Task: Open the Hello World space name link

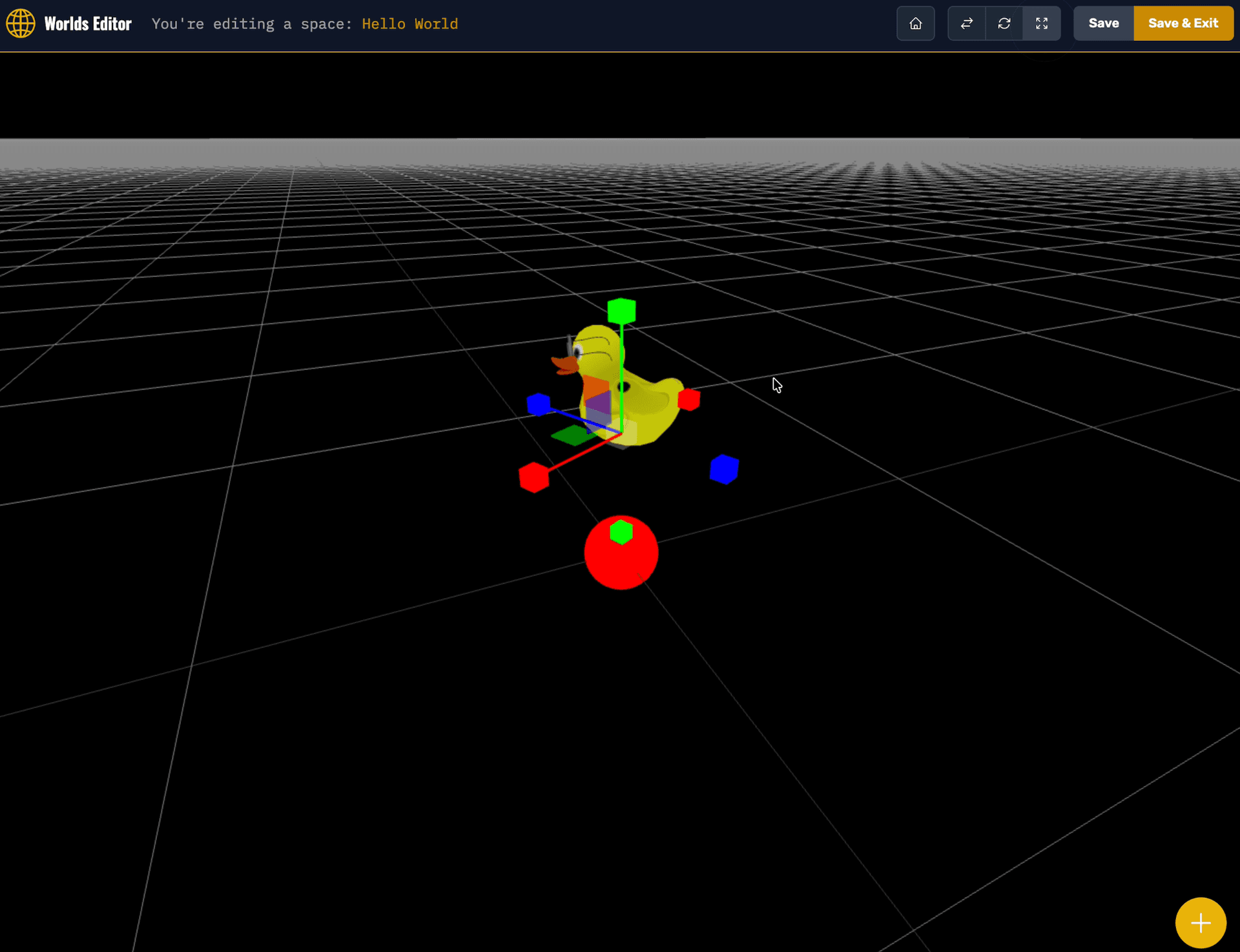Action: [x=409, y=24]
